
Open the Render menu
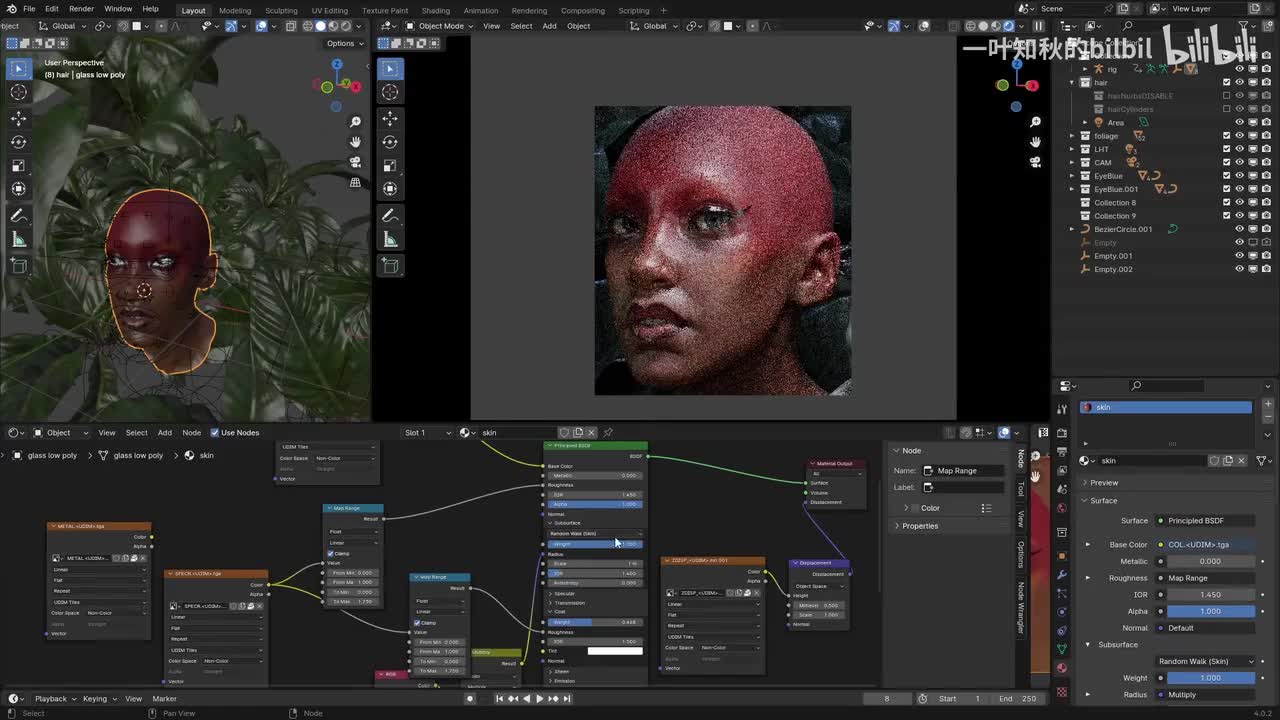click(81, 9)
